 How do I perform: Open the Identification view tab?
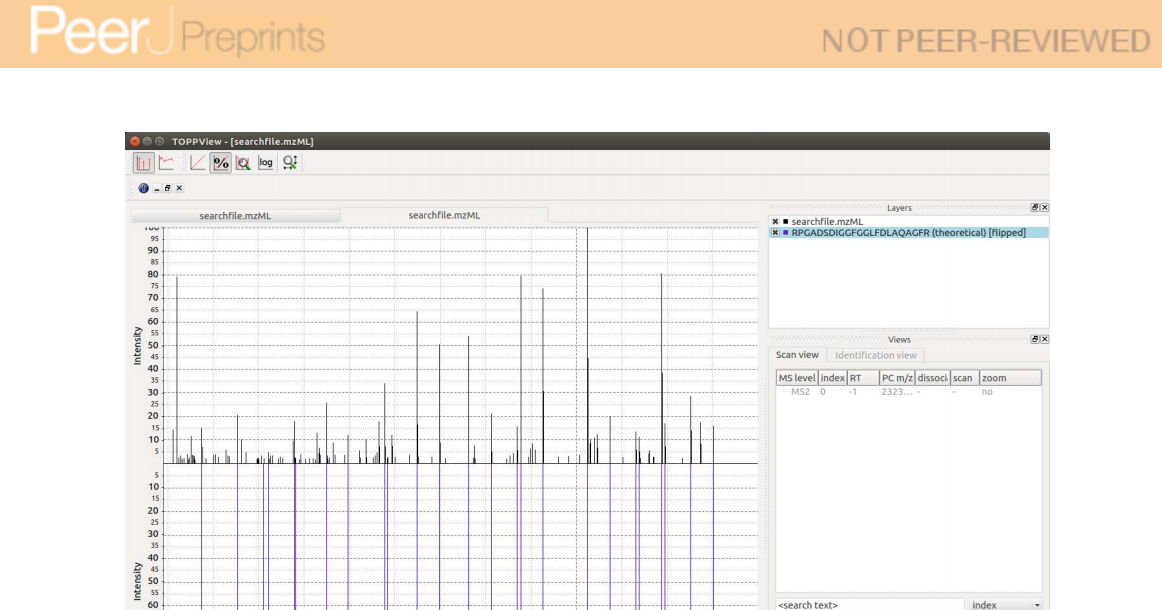pyautogui.click(x=875, y=356)
